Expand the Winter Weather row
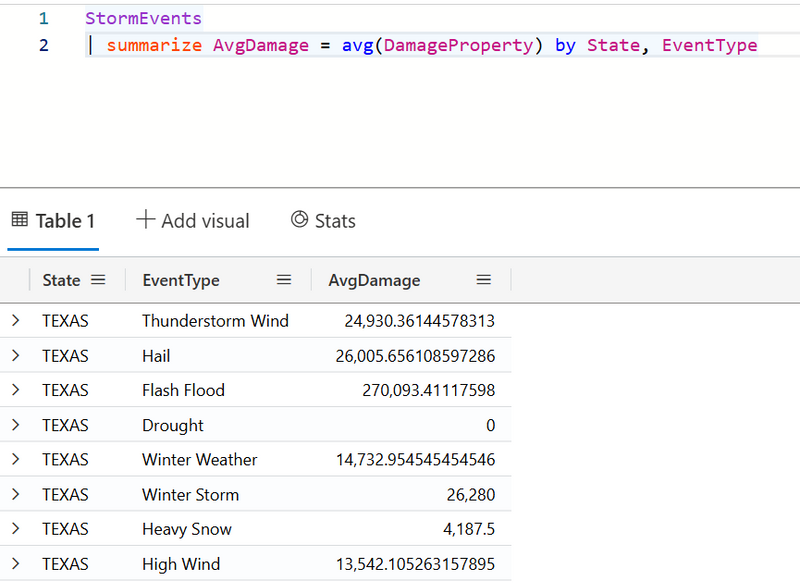Screen dimensions: 800x583 [16, 460]
